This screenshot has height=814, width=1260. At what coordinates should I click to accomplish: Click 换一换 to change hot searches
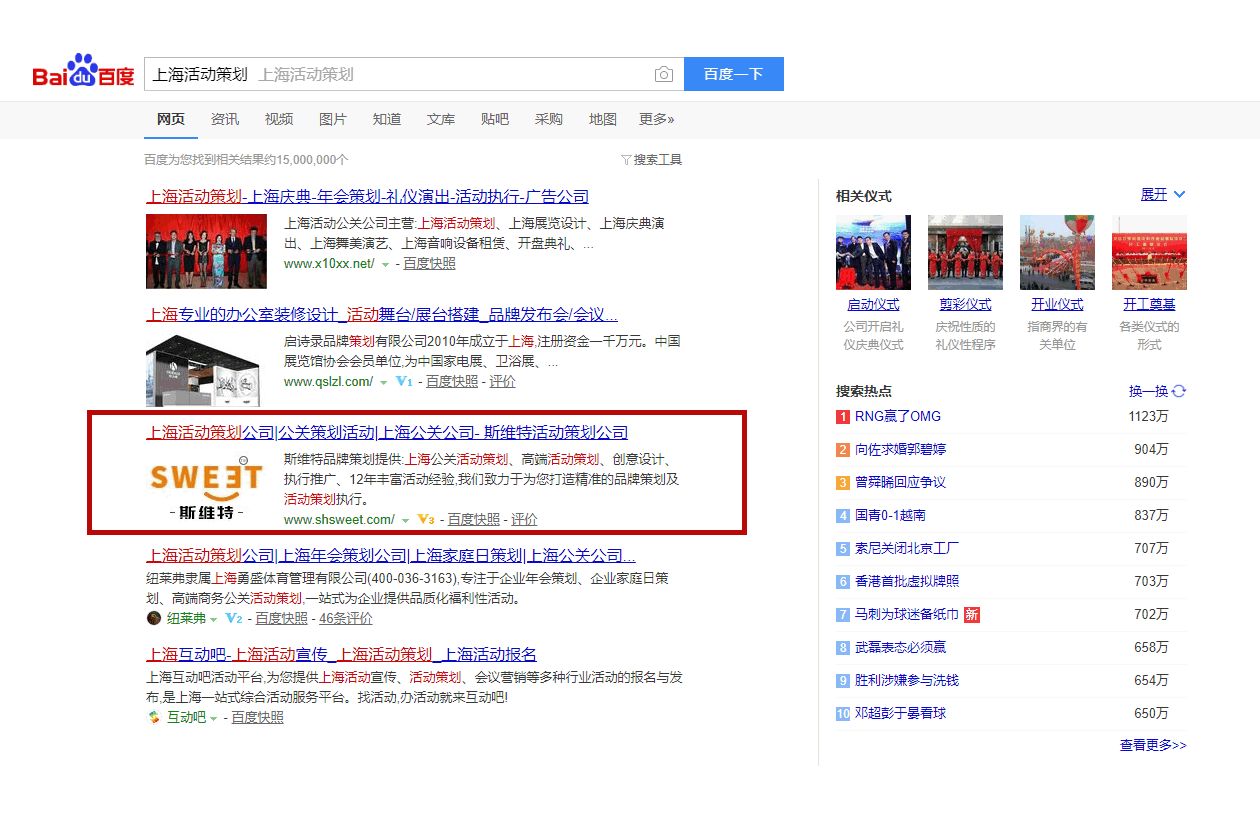tap(1148, 391)
